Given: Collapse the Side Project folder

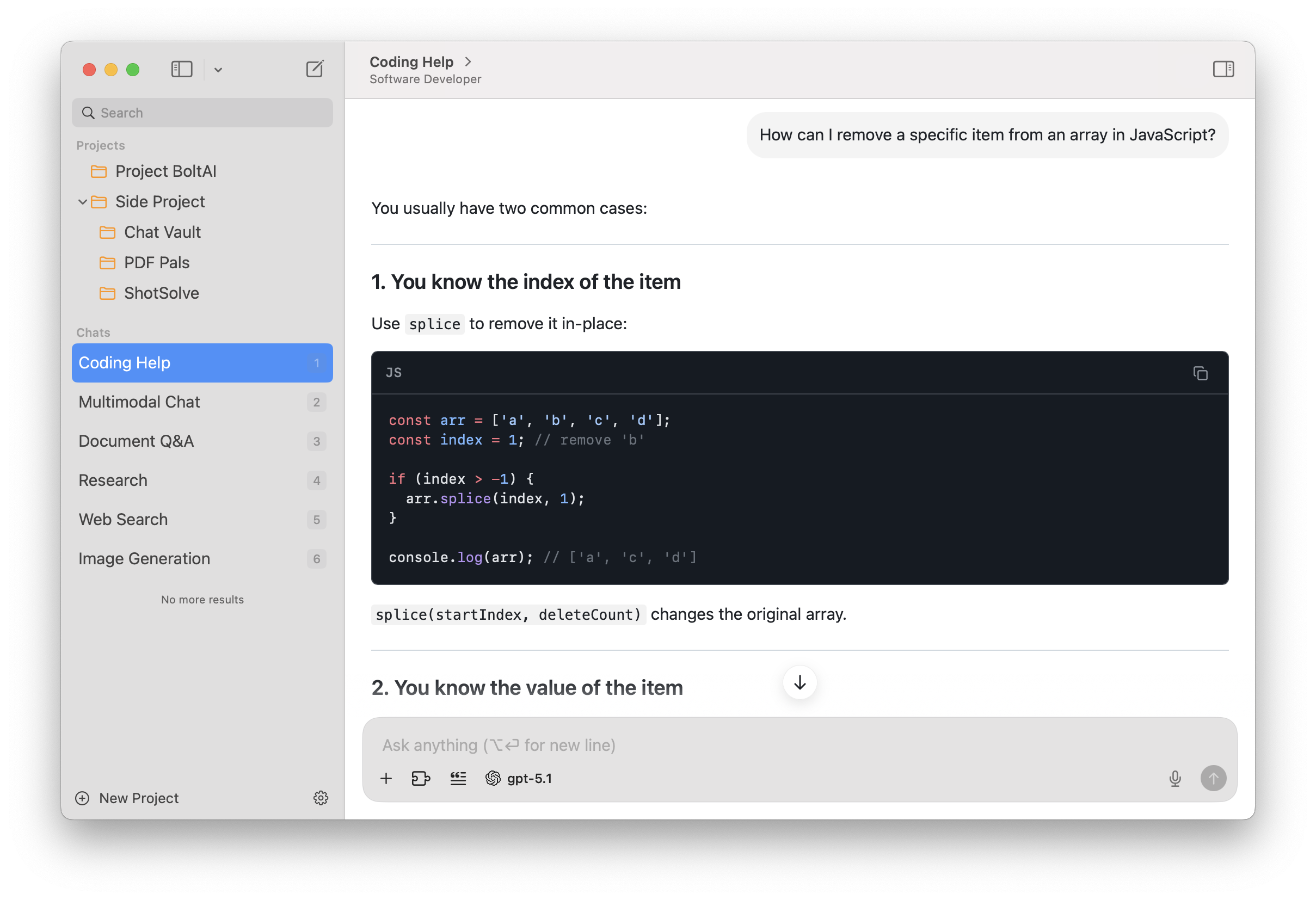Looking at the screenshot, I should (x=83, y=201).
